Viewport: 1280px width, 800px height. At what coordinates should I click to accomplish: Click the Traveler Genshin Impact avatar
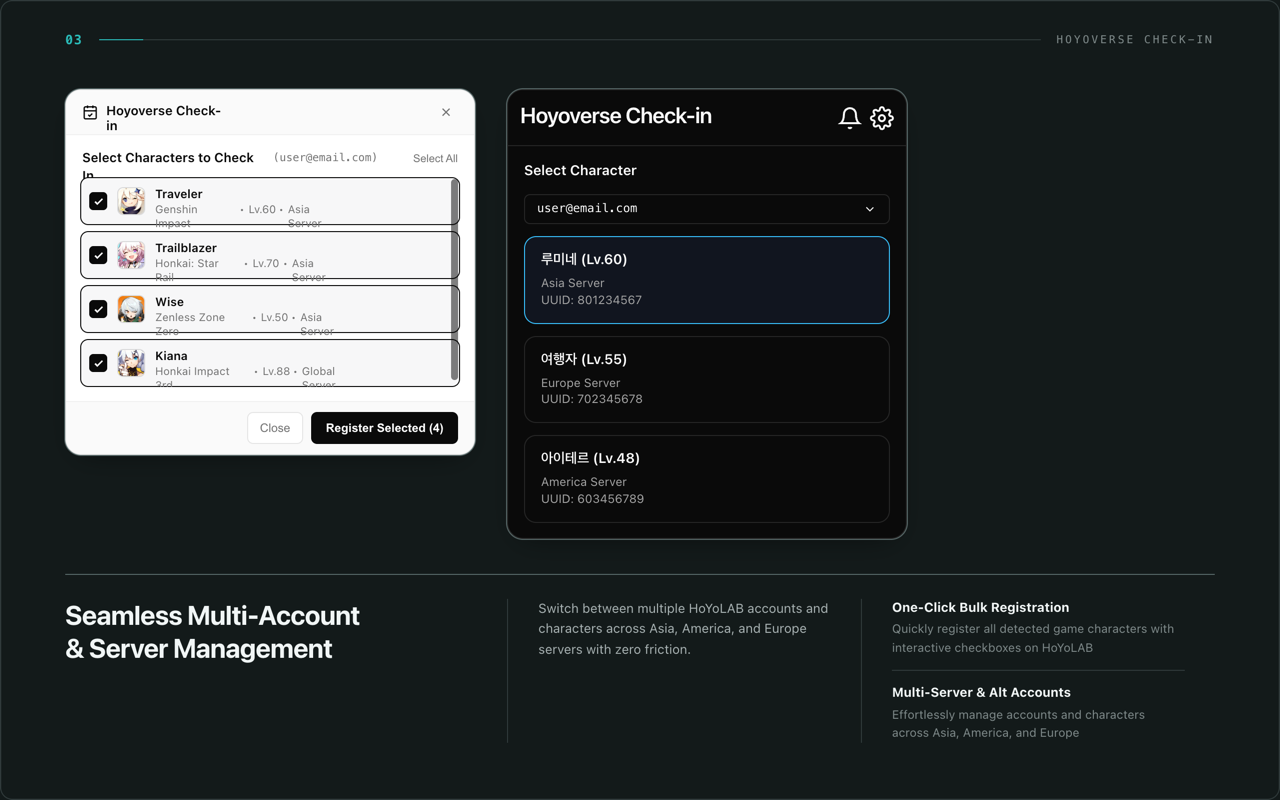coord(131,201)
